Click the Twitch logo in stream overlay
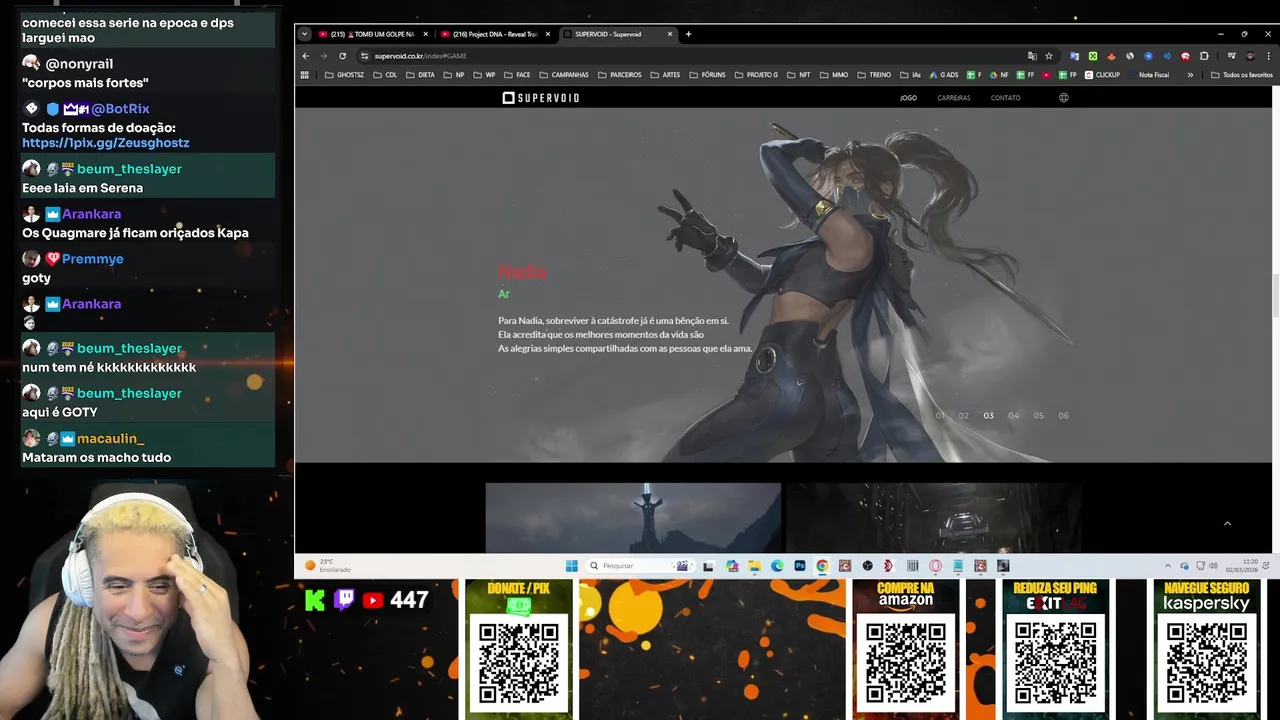1280x720 pixels. tap(343, 600)
